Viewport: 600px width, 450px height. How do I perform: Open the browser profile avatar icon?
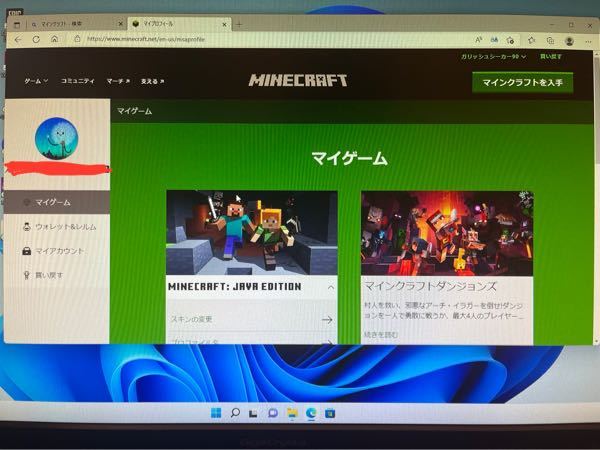[x=569, y=41]
